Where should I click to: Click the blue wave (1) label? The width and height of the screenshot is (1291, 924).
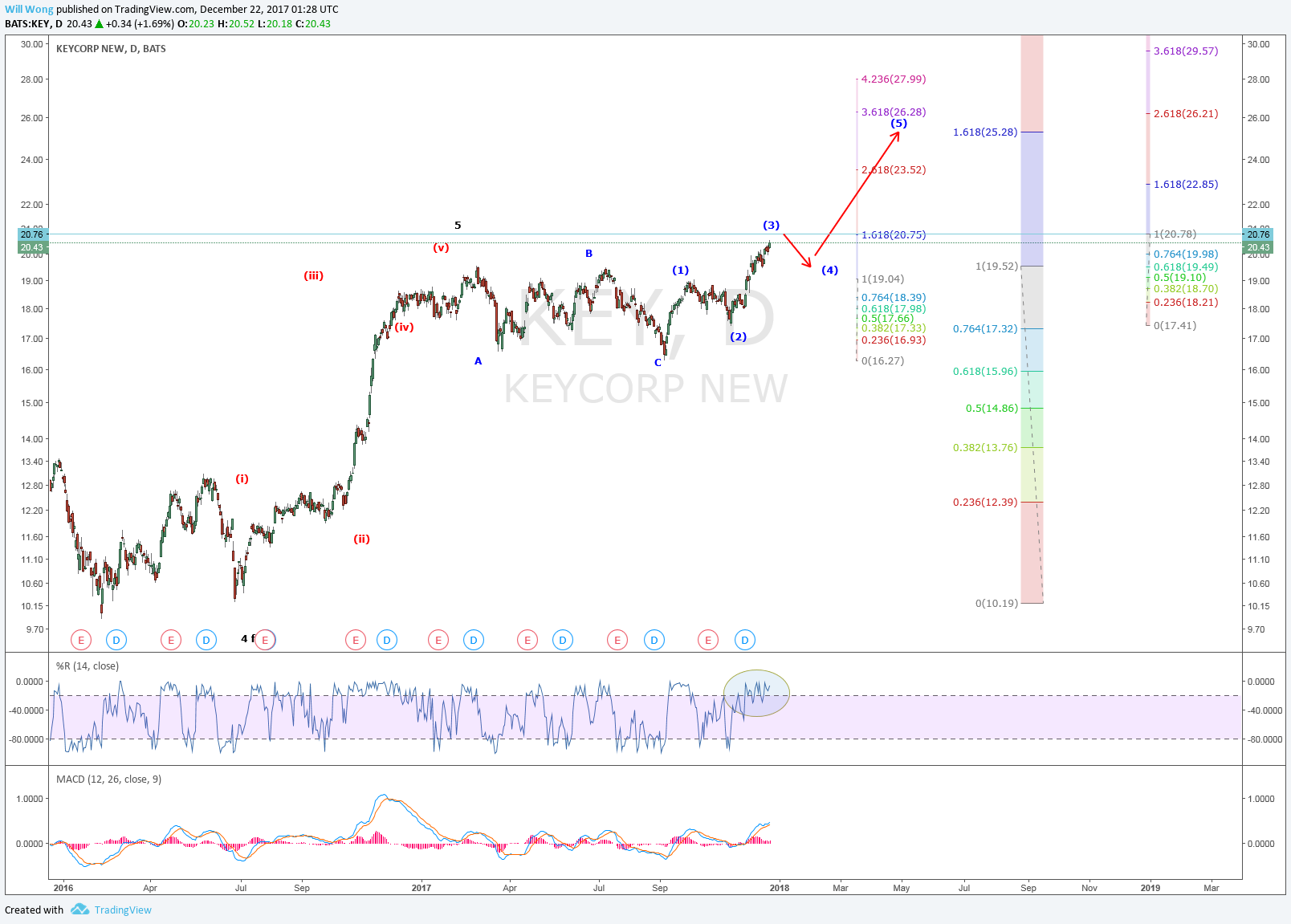[x=680, y=270]
